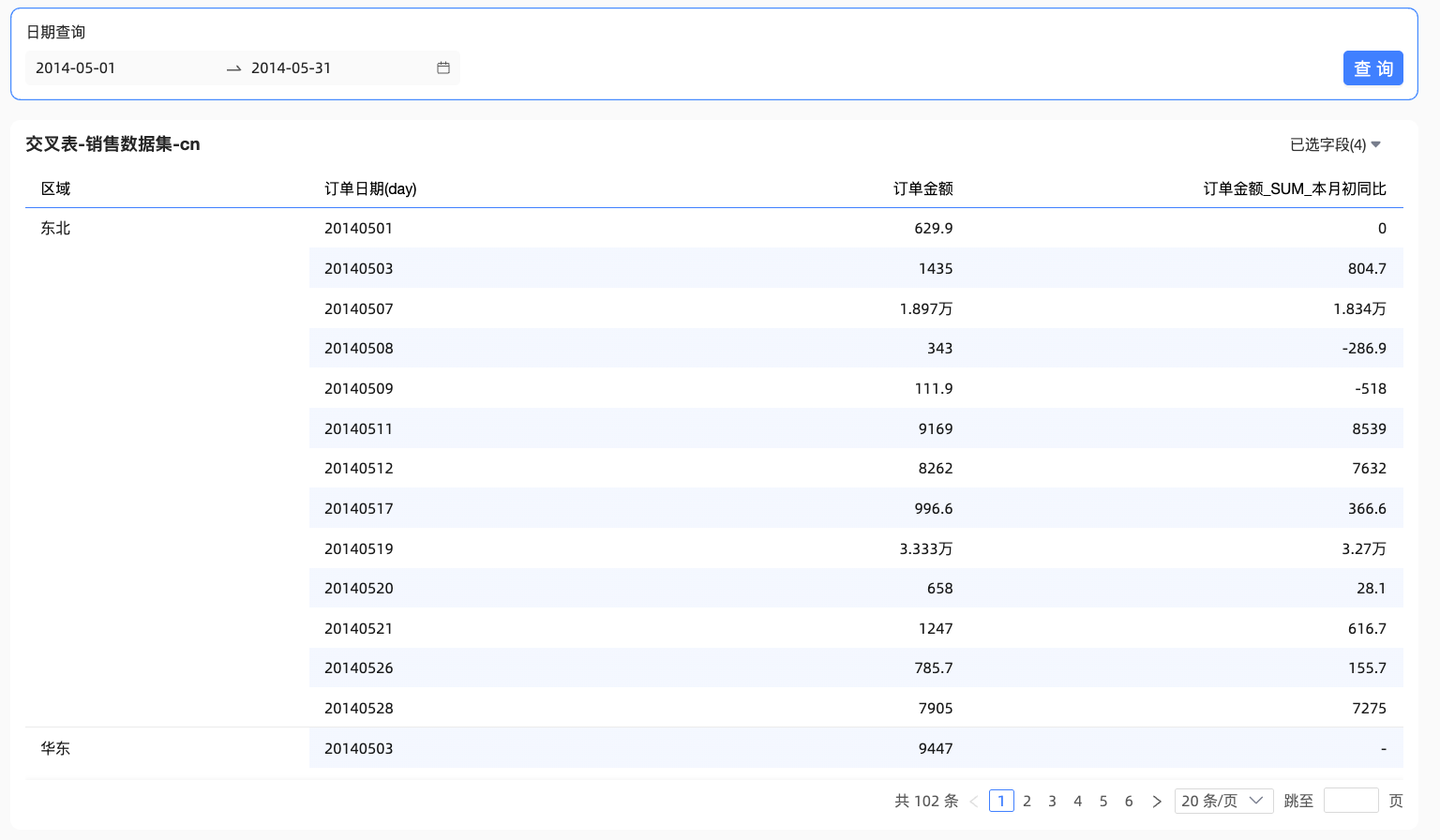Go to page 6
Image resolution: width=1440 pixels, height=840 pixels.
[x=1129, y=801]
